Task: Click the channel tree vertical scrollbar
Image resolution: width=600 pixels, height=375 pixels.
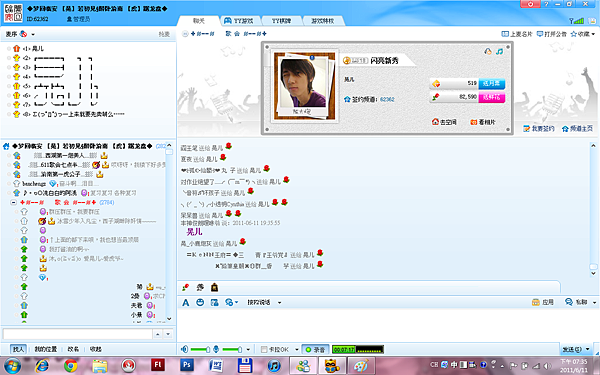Action: click(x=169, y=233)
